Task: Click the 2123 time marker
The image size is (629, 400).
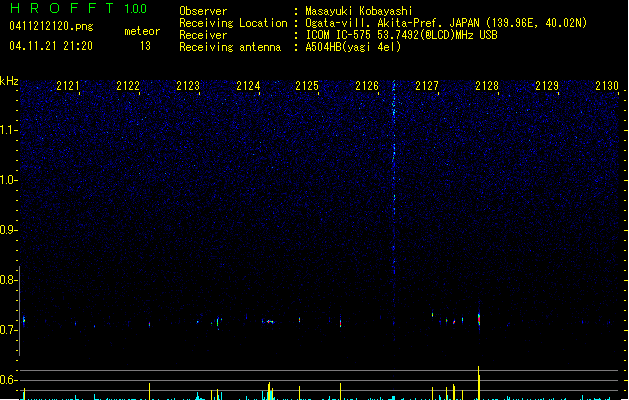Action: click(x=188, y=86)
